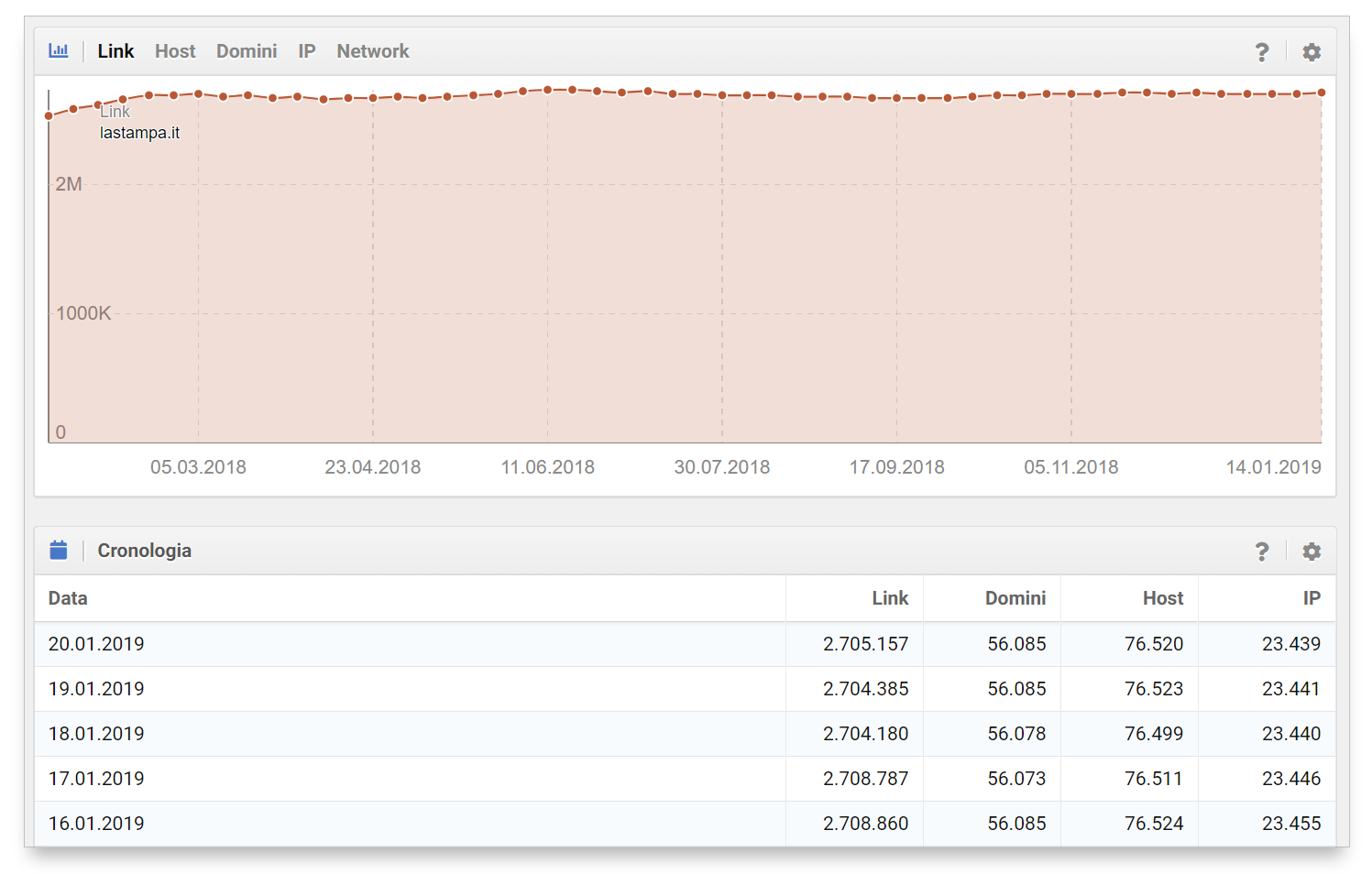Viewport: 1372px width, 874px height.
Task: Click the Host column header in table
Action: tap(1162, 598)
